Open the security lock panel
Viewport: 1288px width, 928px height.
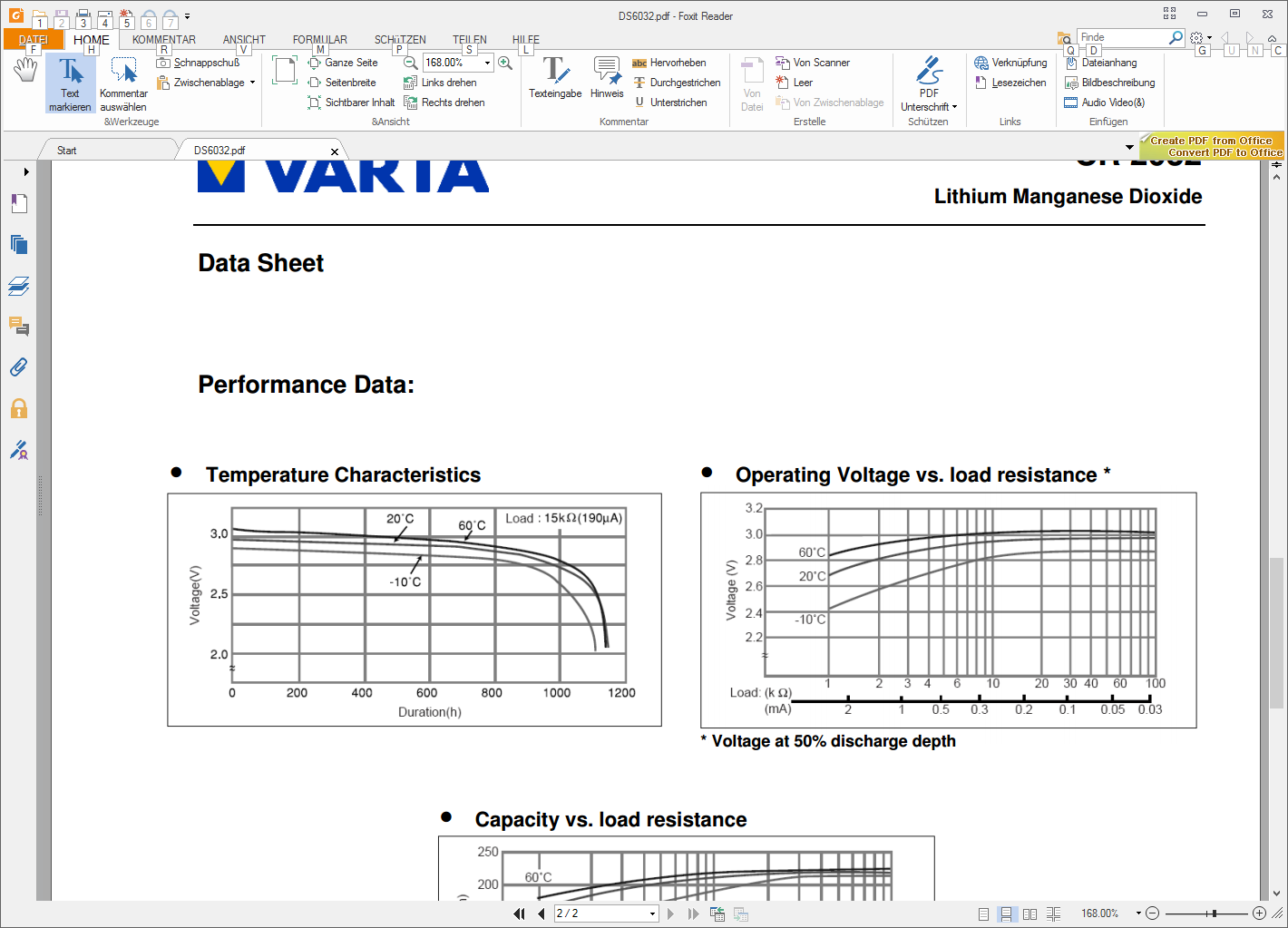[19, 408]
